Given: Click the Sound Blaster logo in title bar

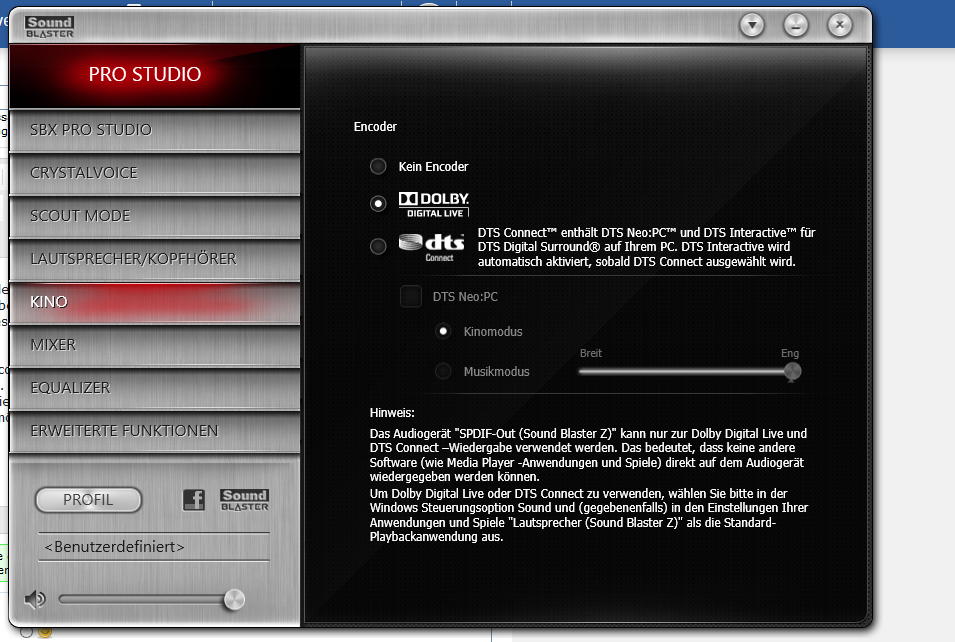Looking at the screenshot, I should [49, 27].
